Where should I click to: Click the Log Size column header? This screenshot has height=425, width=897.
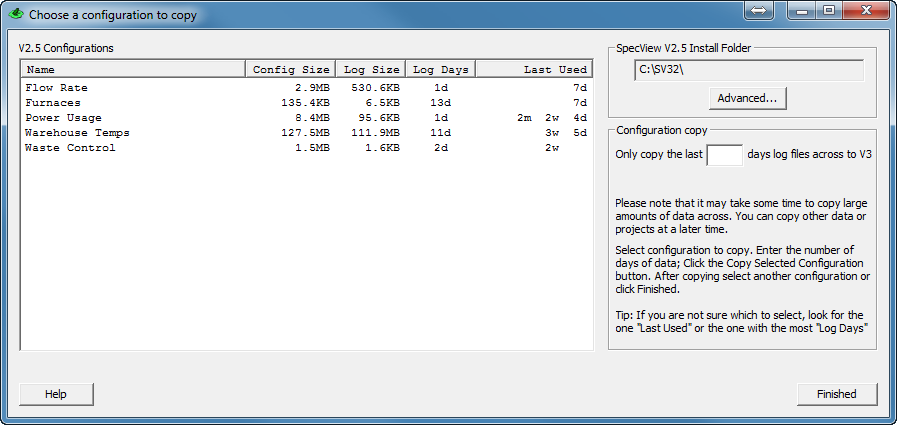[x=371, y=69]
